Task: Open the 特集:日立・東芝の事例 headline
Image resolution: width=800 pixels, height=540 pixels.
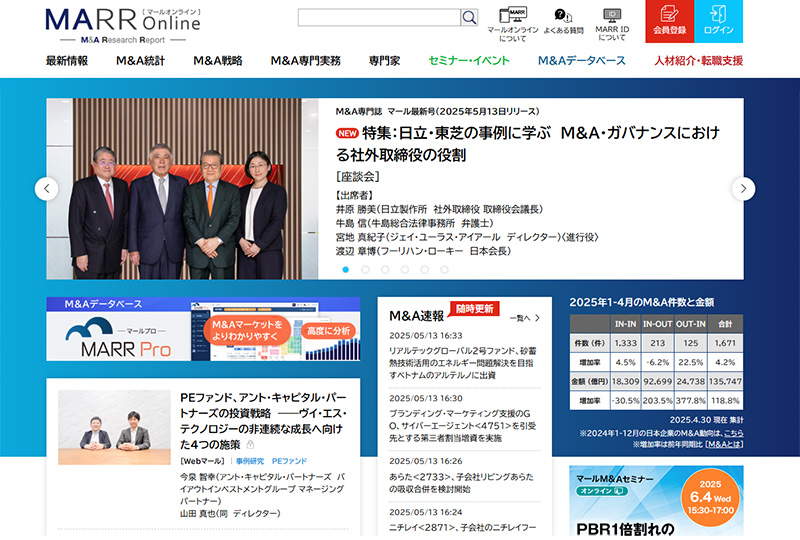Action: [x=528, y=143]
